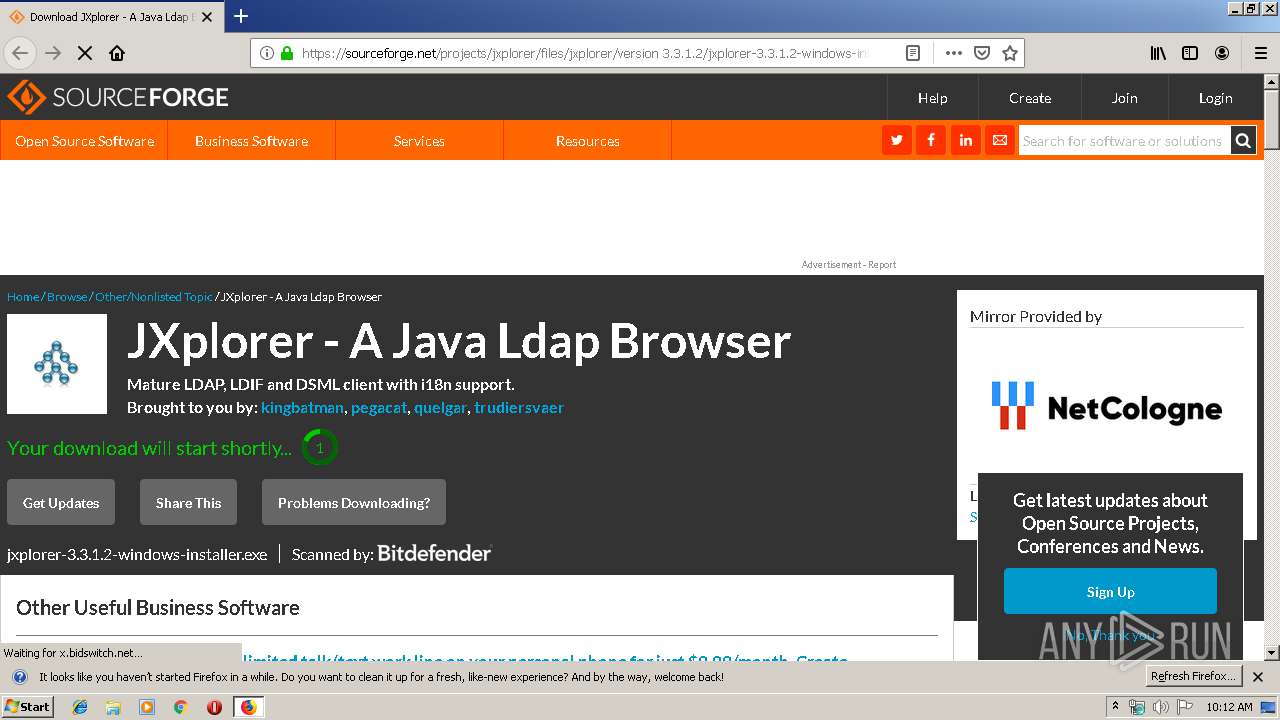
Task: Open SourceForge Facebook icon
Action: coord(931,141)
